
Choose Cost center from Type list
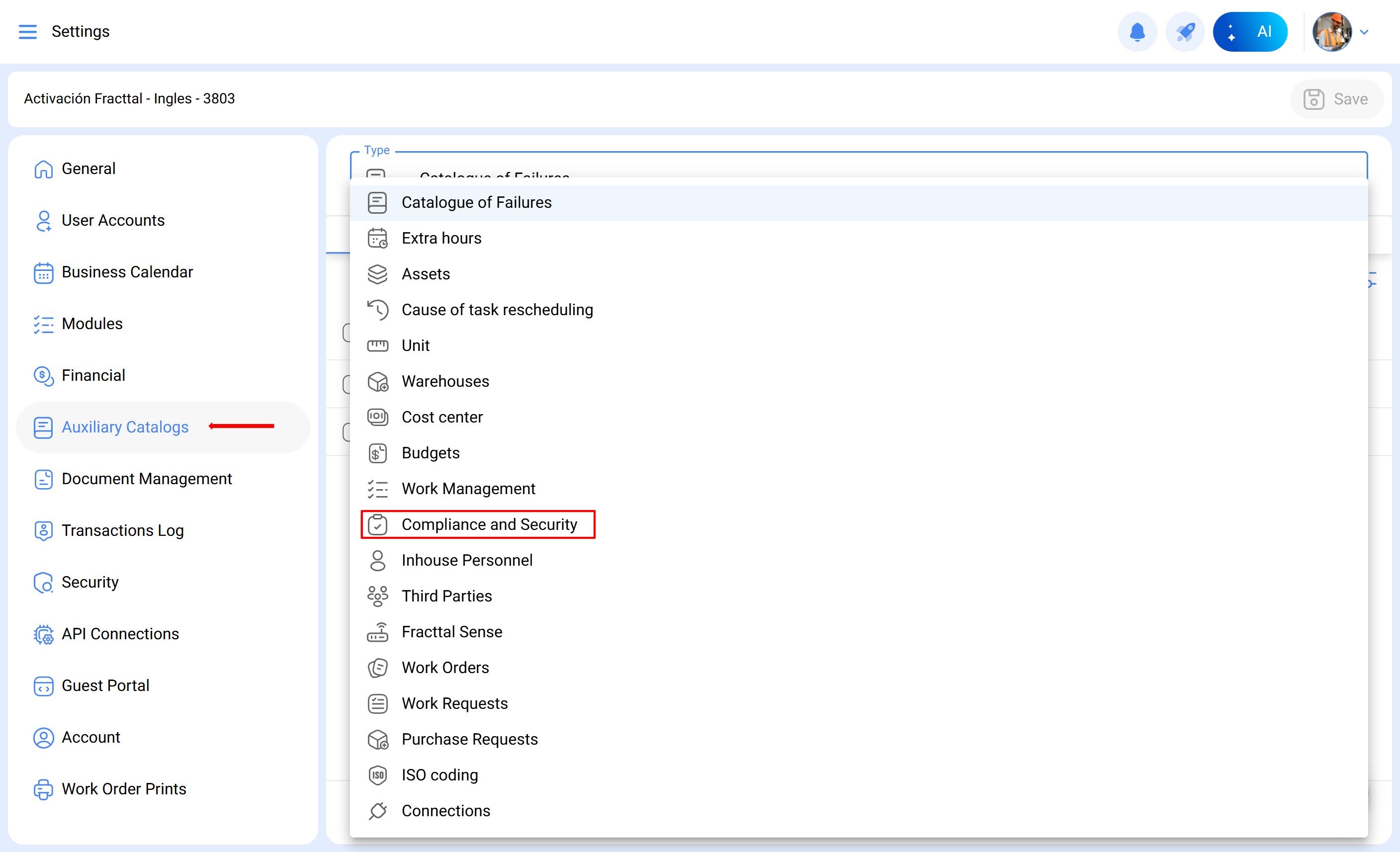tap(441, 418)
